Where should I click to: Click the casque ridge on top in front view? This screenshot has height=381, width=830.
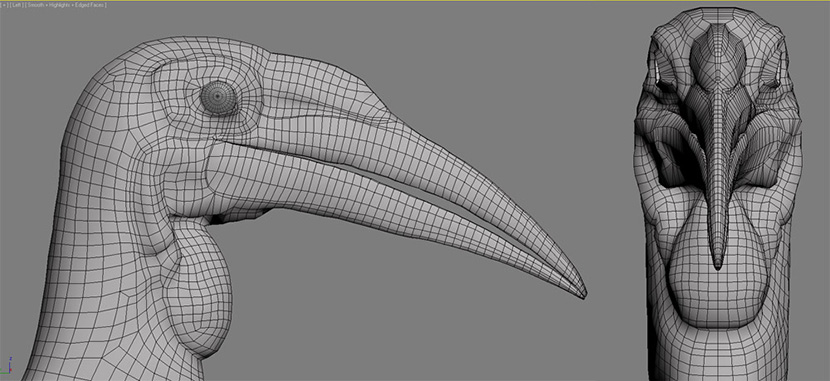click(718, 48)
